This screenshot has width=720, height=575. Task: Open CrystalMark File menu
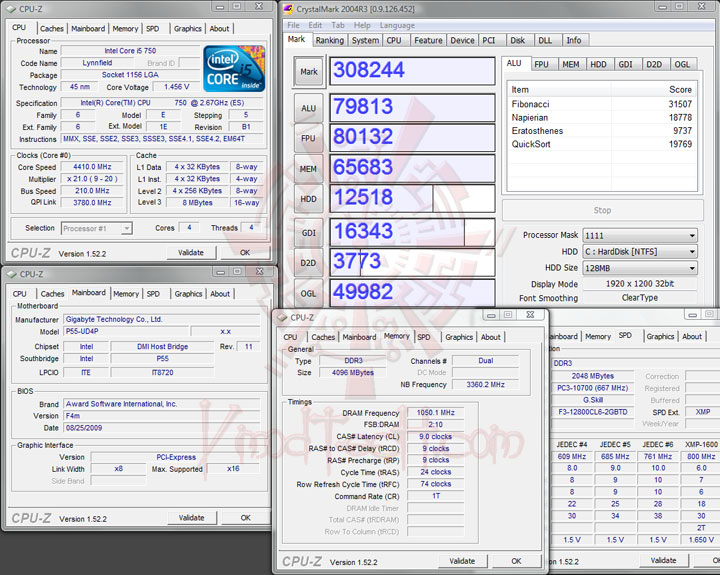(x=293, y=25)
